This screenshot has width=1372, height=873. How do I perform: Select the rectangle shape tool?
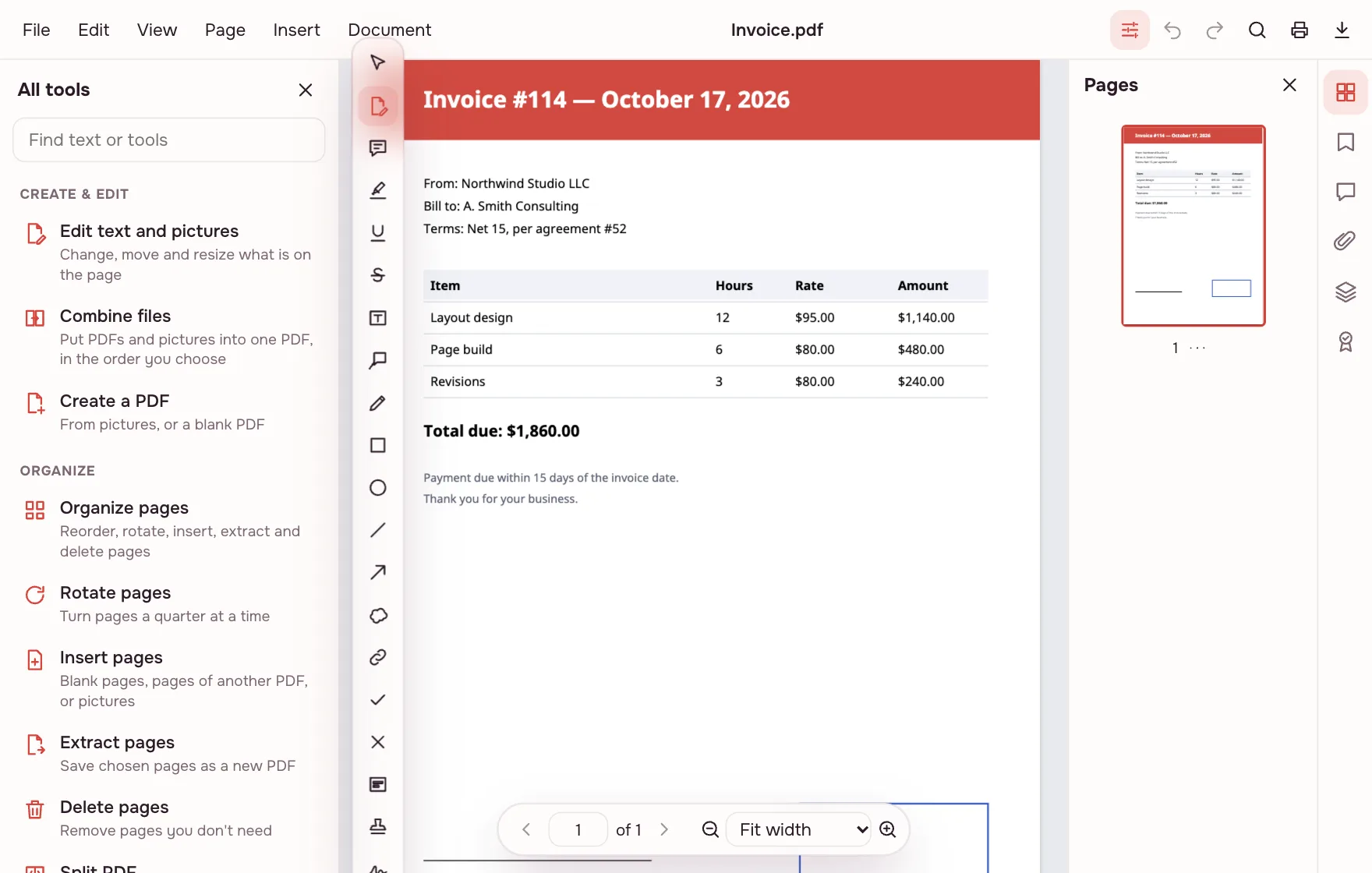[x=378, y=445]
